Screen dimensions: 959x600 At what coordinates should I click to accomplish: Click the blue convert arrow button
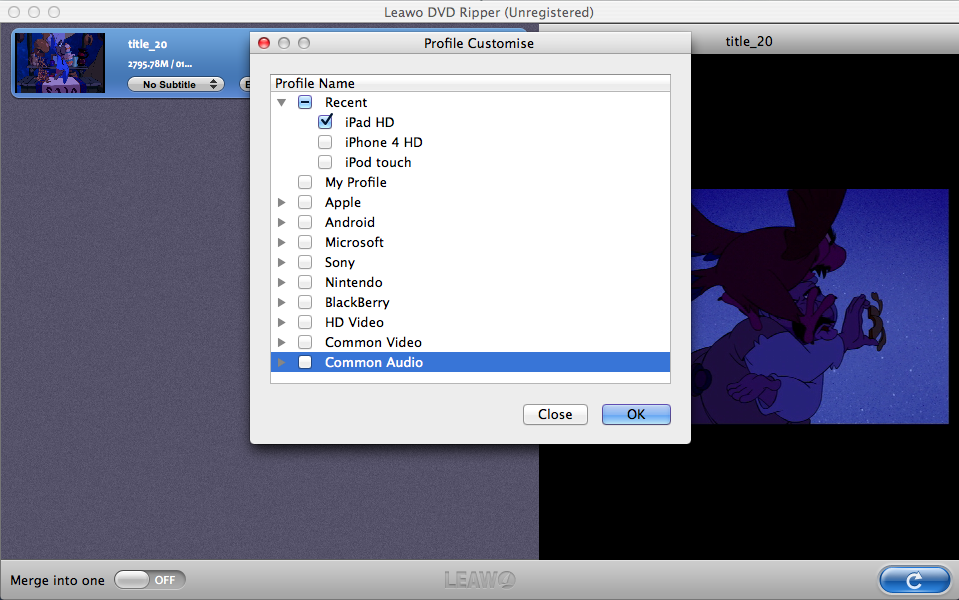point(914,579)
